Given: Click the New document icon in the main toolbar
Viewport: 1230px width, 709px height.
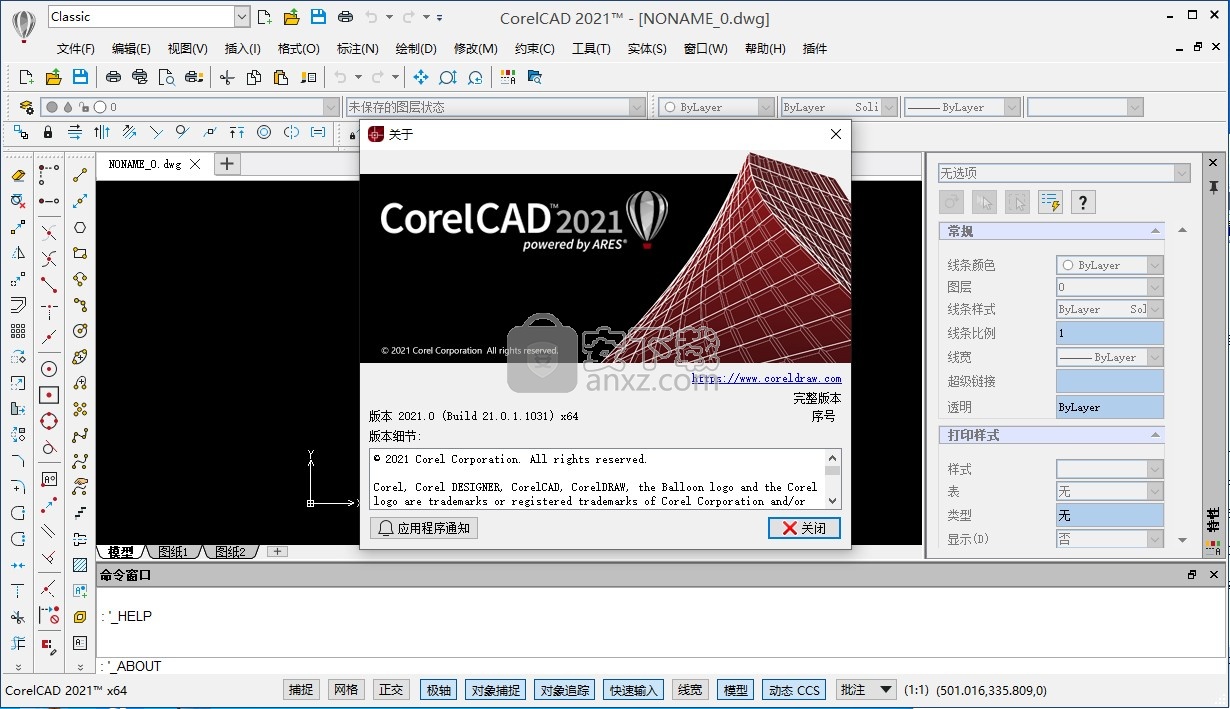Looking at the screenshot, I should [x=27, y=77].
